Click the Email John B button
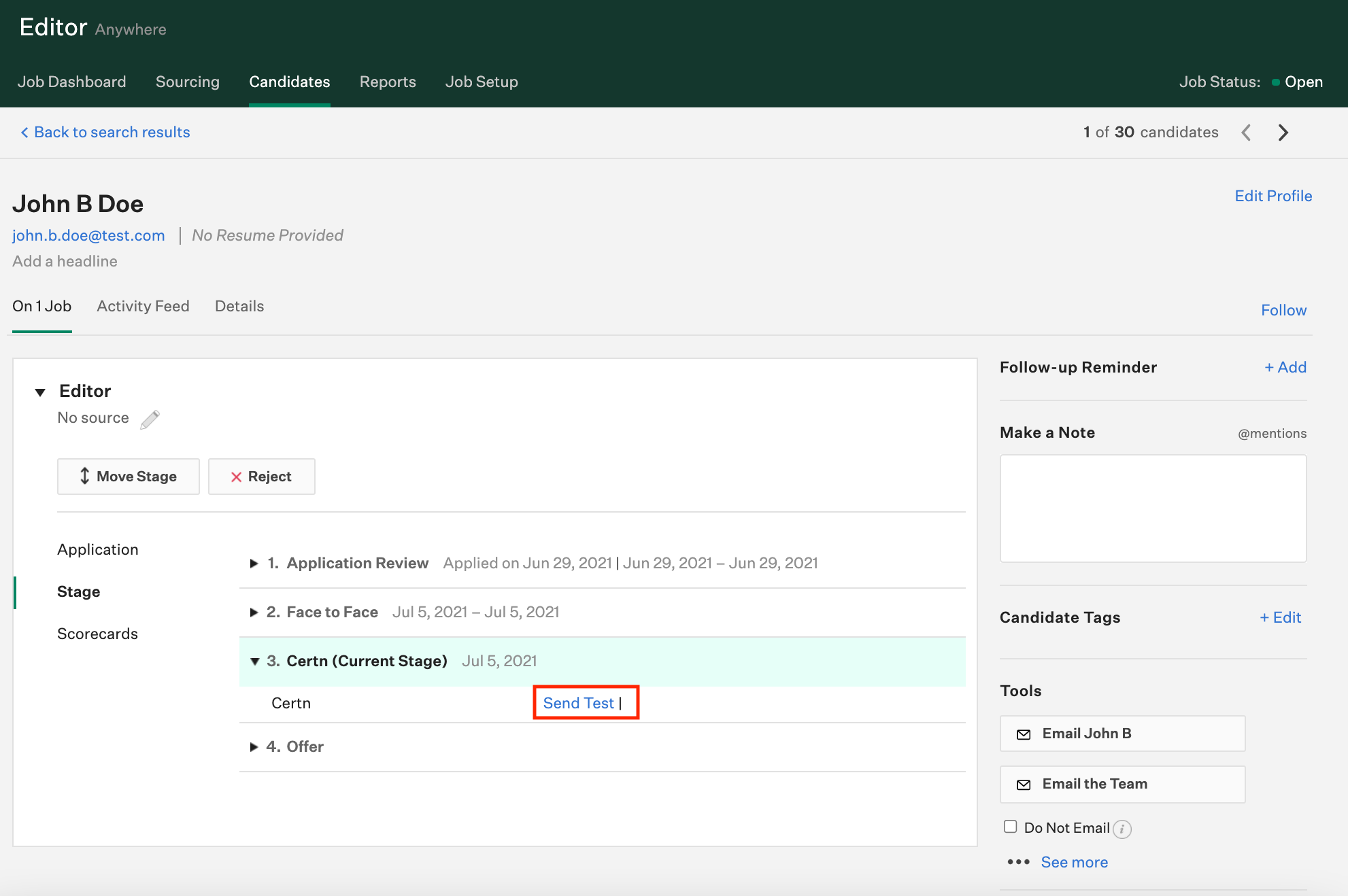The height and width of the screenshot is (896, 1348). [x=1122, y=734]
